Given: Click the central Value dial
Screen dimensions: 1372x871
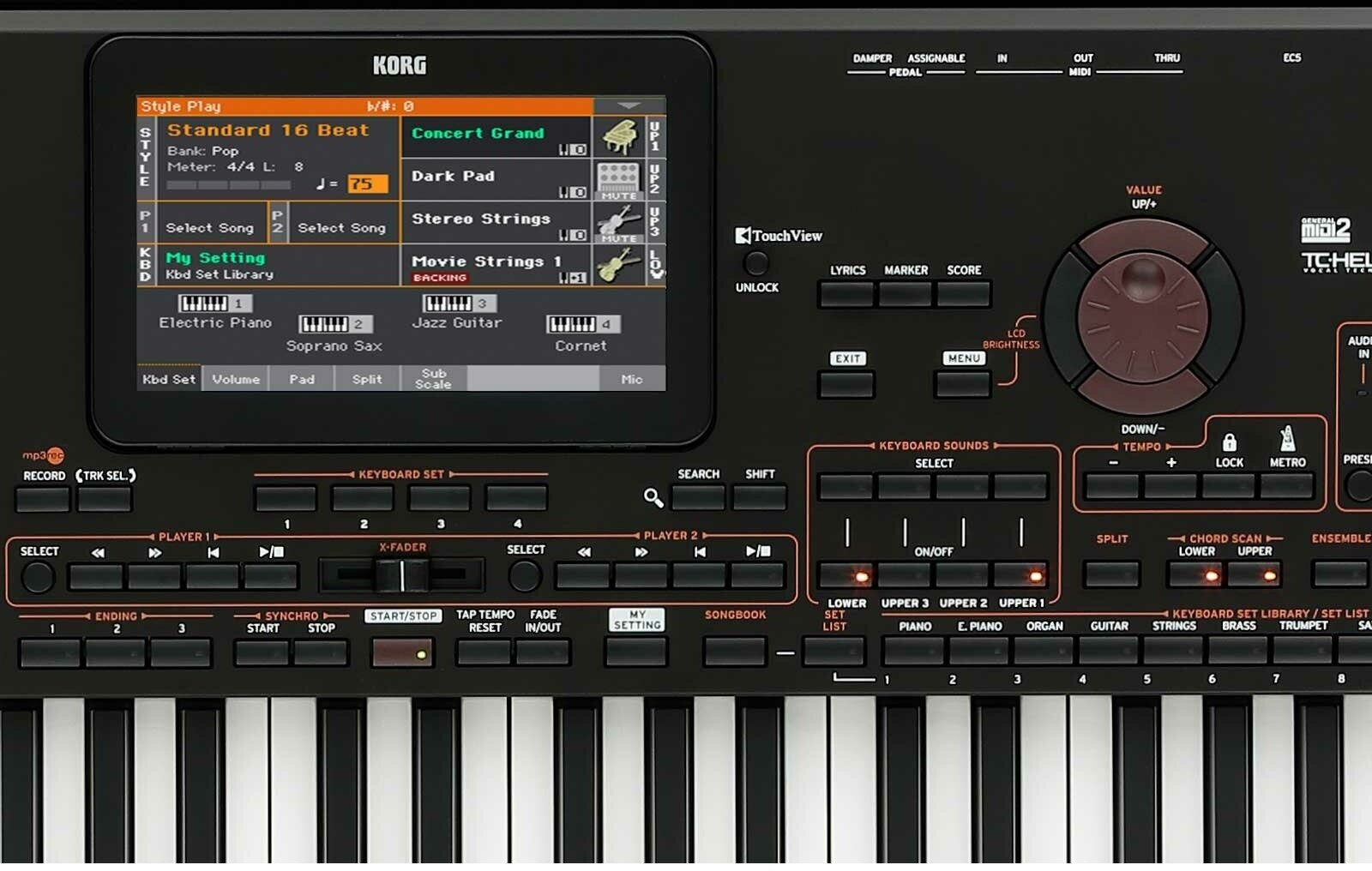Looking at the screenshot, I should pyautogui.click(x=1142, y=317).
